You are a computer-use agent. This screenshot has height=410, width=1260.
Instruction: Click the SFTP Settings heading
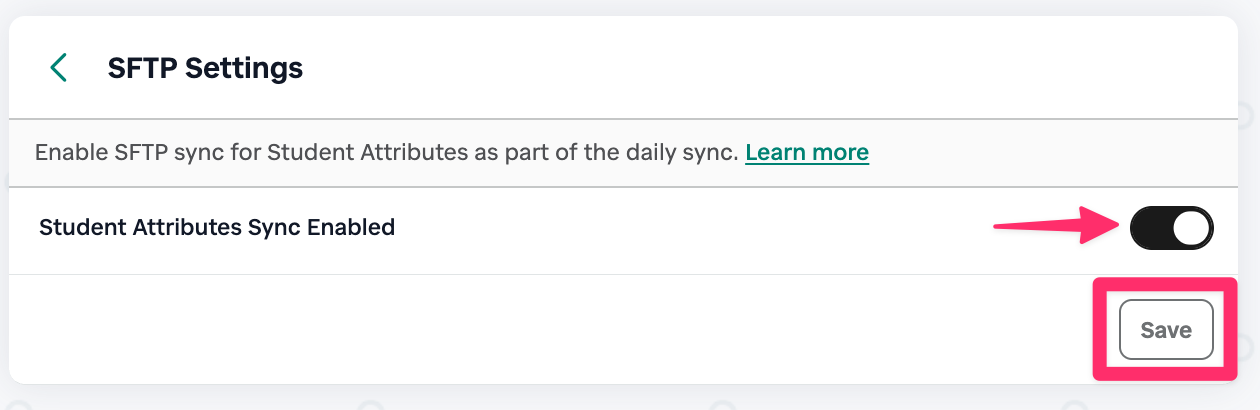tap(205, 68)
